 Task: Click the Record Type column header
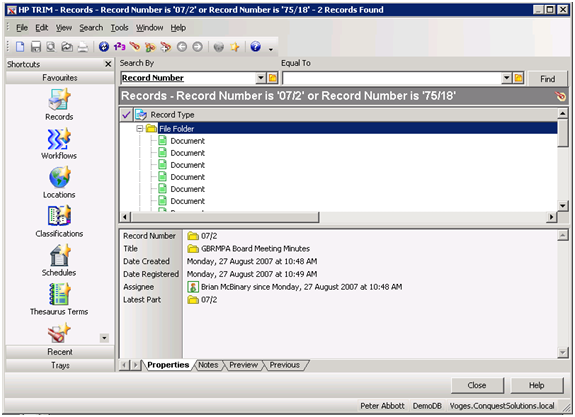172,115
